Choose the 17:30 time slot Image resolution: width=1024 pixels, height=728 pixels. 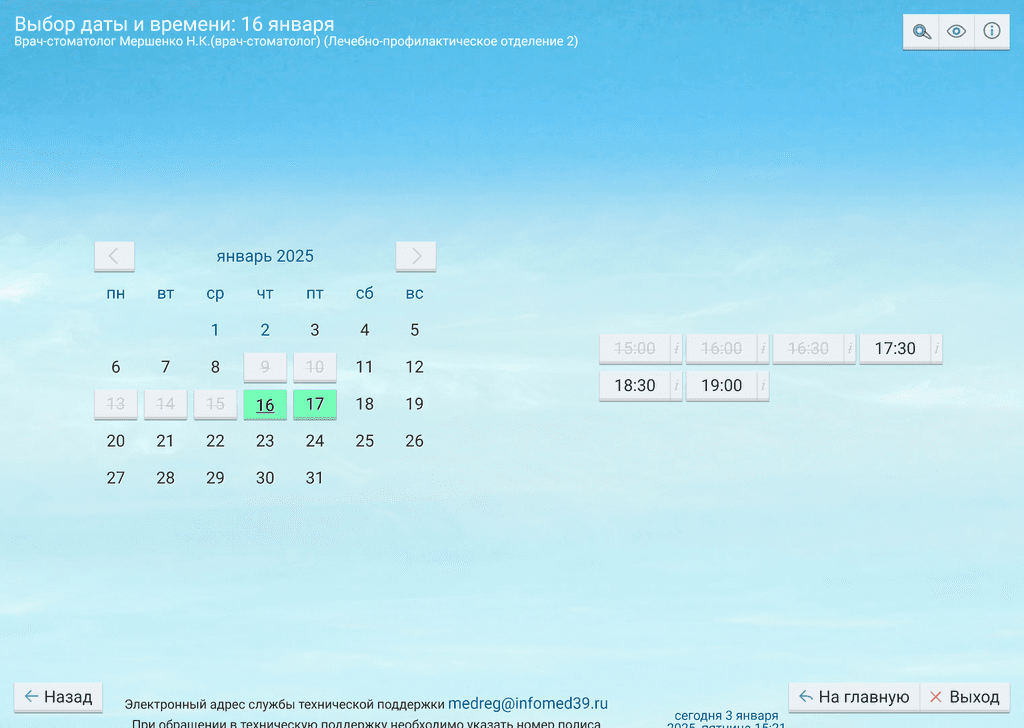(894, 349)
